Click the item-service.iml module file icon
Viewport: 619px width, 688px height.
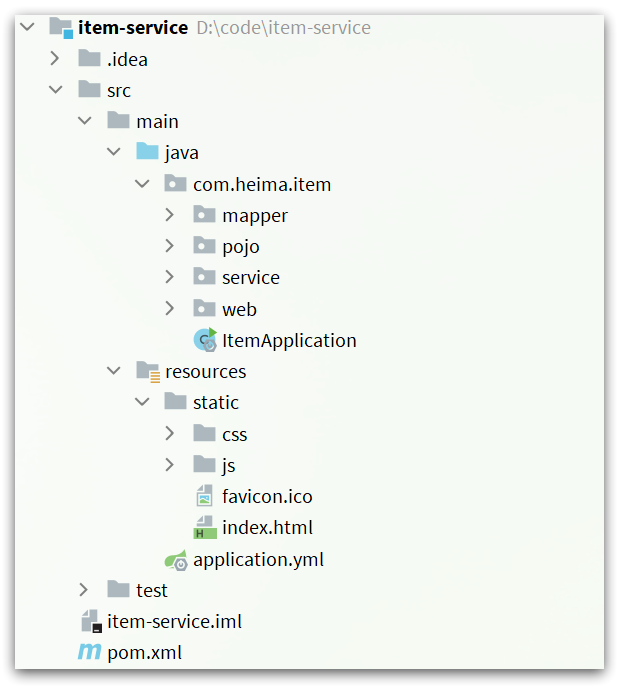[90, 621]
